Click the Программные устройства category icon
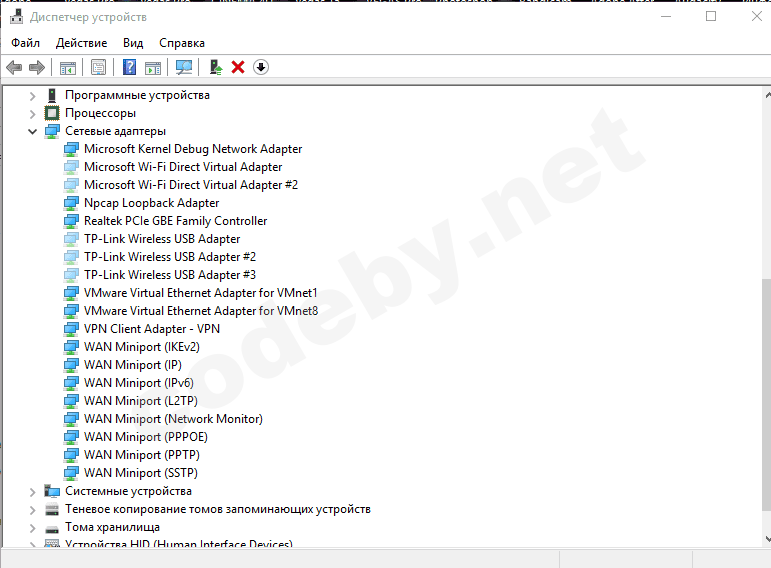The height and width of the screenshot is (568, 771). [52, 95]
